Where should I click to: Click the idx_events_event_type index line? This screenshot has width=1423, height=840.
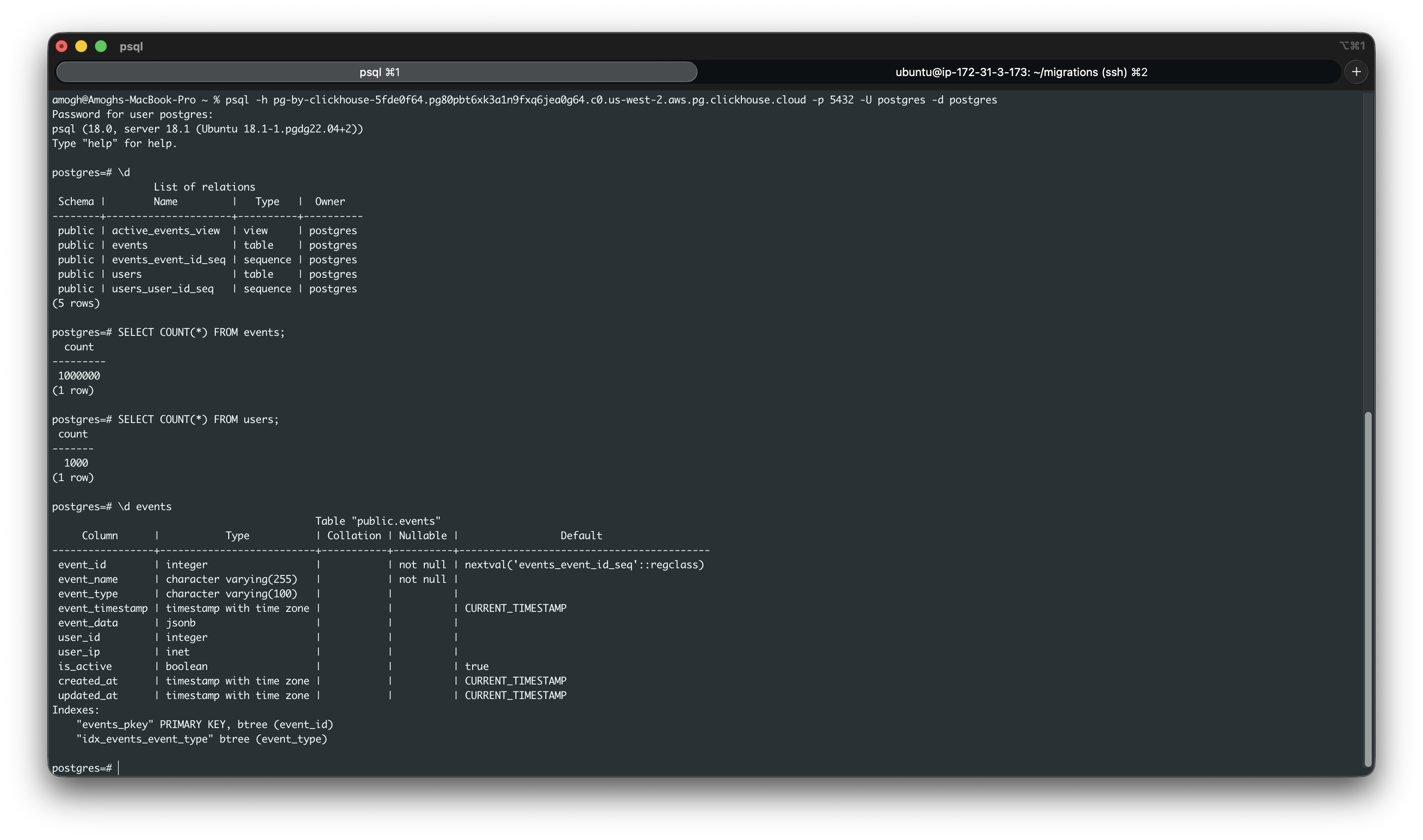point(202,739)
